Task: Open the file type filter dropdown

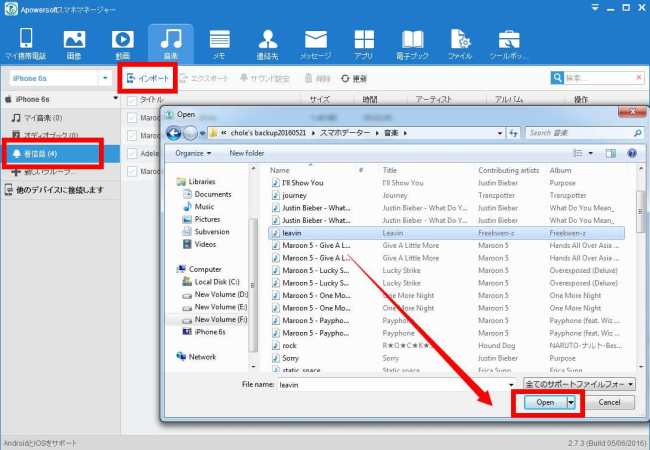Action: [x=579, y=385]
